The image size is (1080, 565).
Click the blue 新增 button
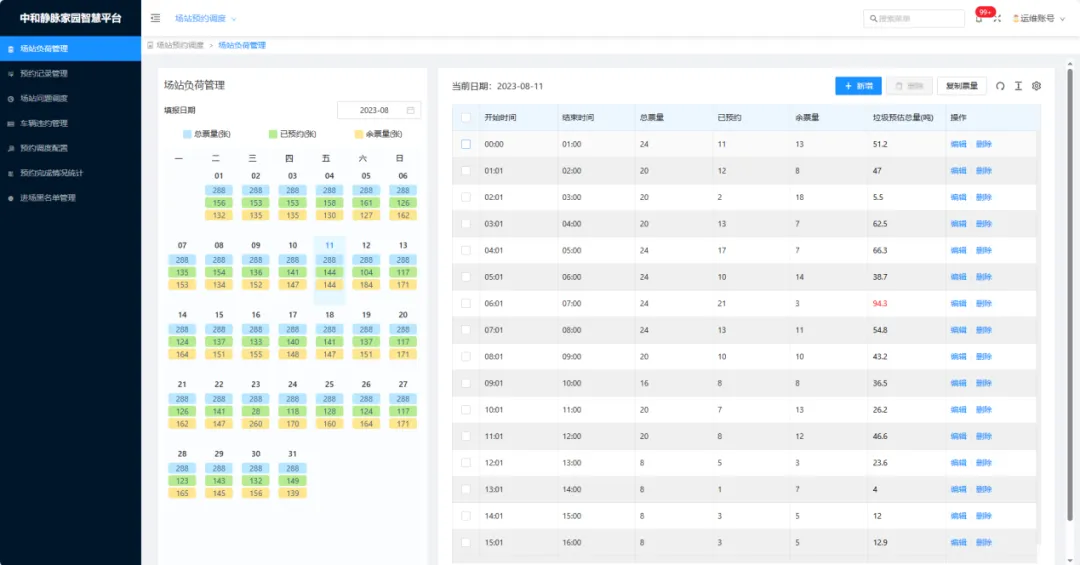coord(859,86)
